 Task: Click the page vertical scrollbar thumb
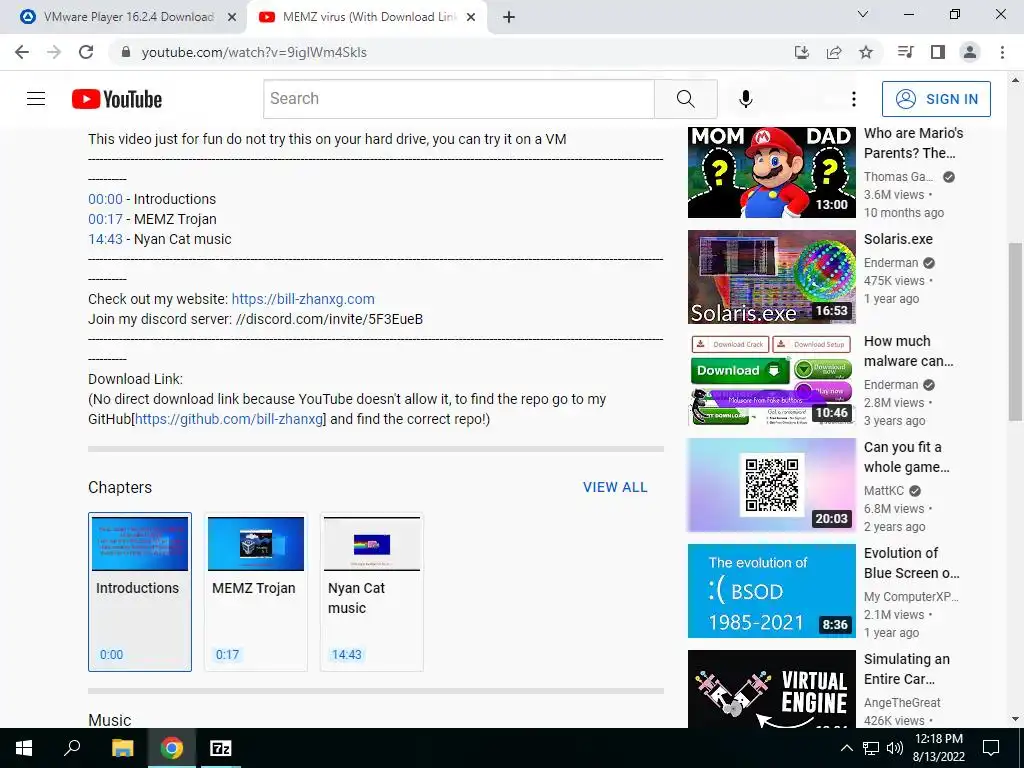pyautogui.click(x=1015, y=332)
